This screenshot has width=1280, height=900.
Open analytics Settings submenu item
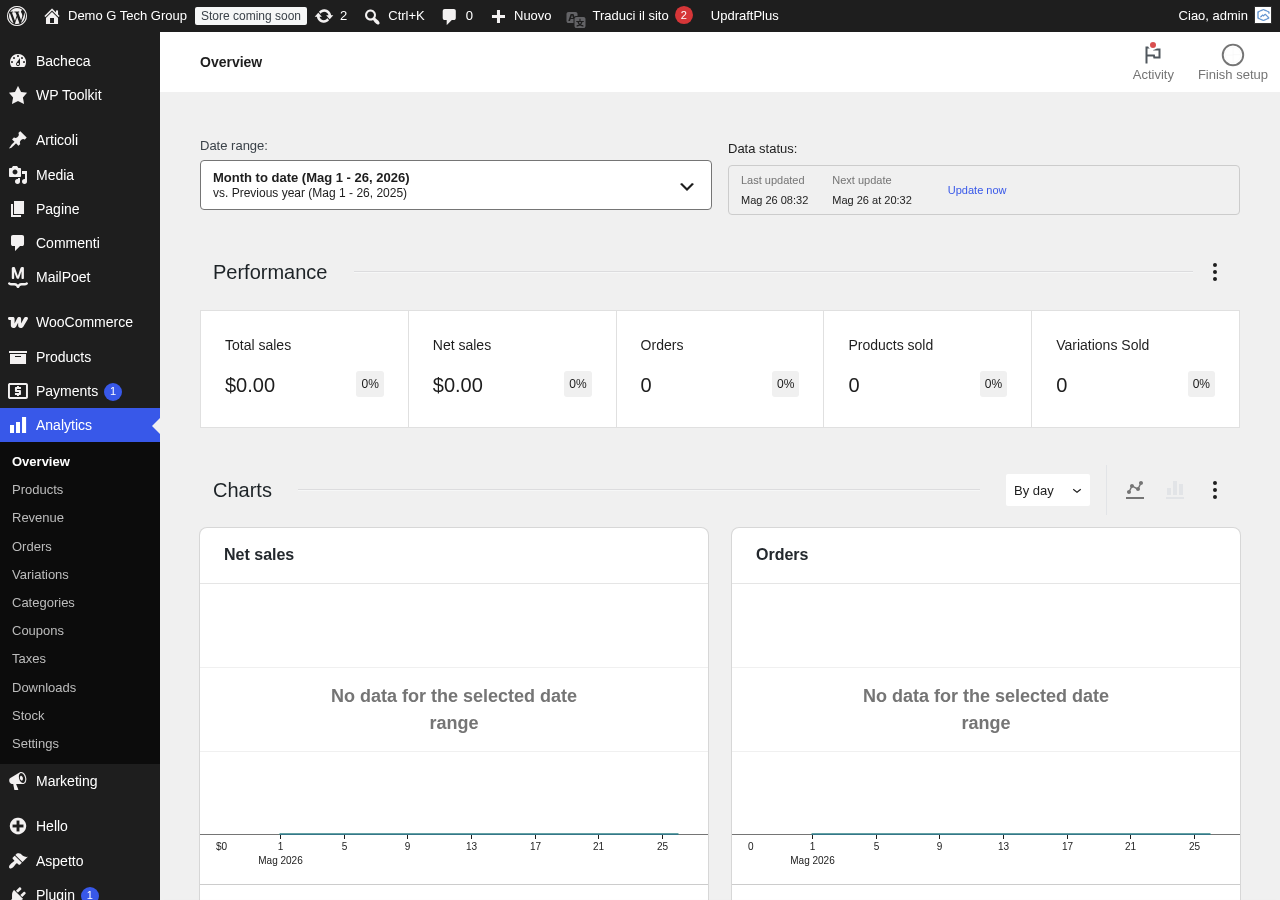point(35,744)
